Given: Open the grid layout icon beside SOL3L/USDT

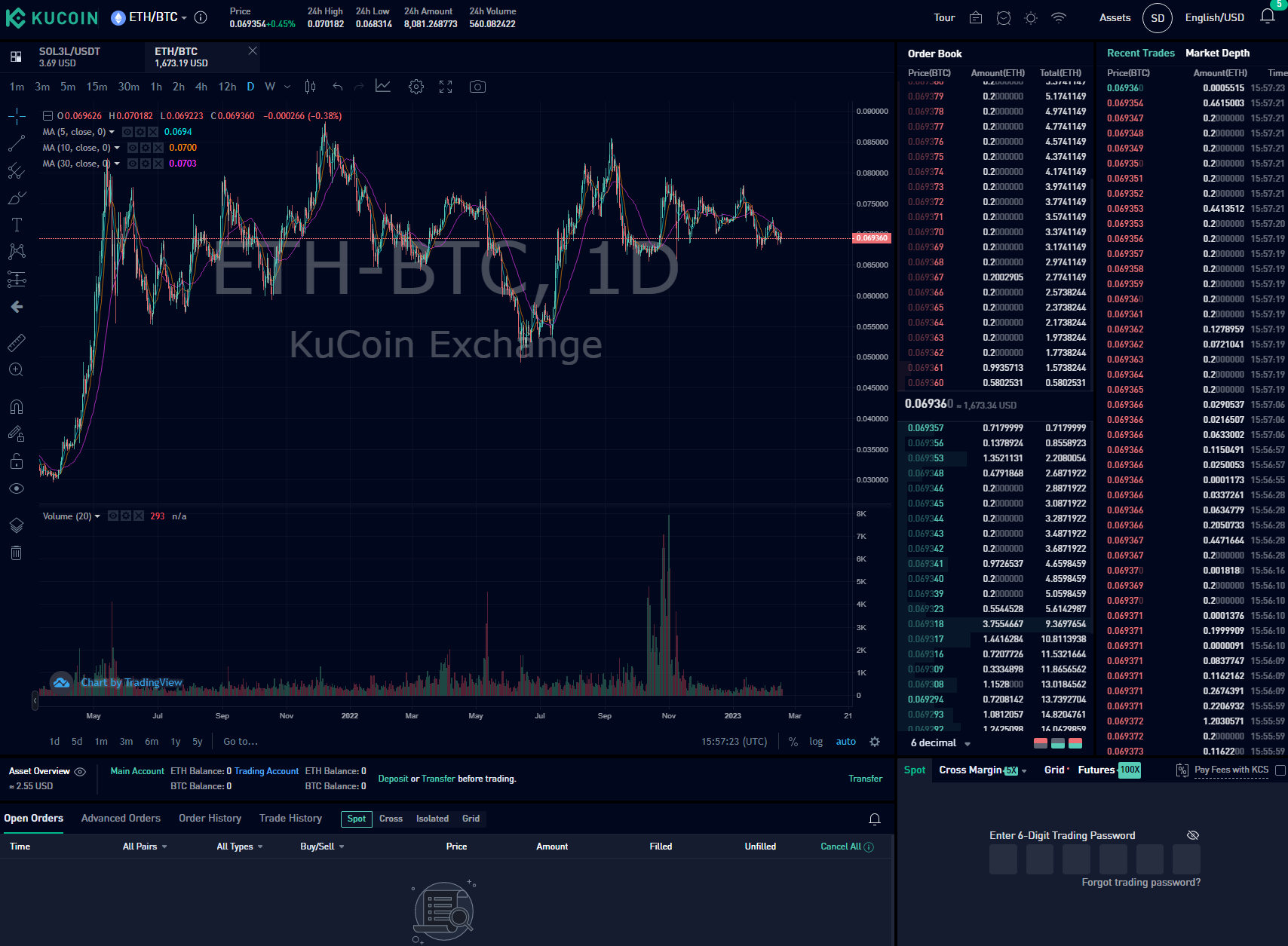Looking at the screenshot, I should pos(16,57).
